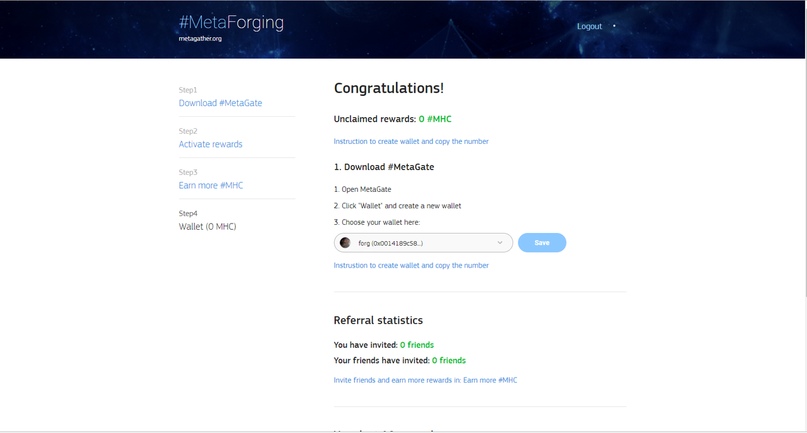Screen dimensions: 807x433
Task: Click Invite friends and earn more rewards link
Action: (x=425, y=380)
